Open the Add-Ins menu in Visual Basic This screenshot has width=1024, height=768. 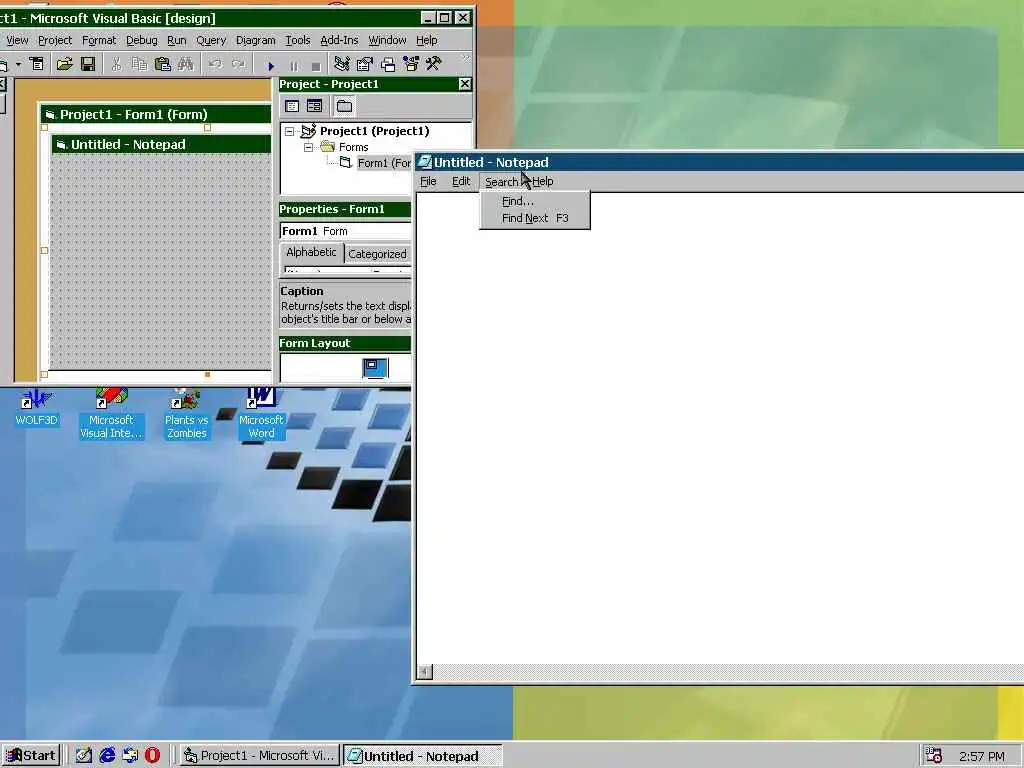[339, 40]
